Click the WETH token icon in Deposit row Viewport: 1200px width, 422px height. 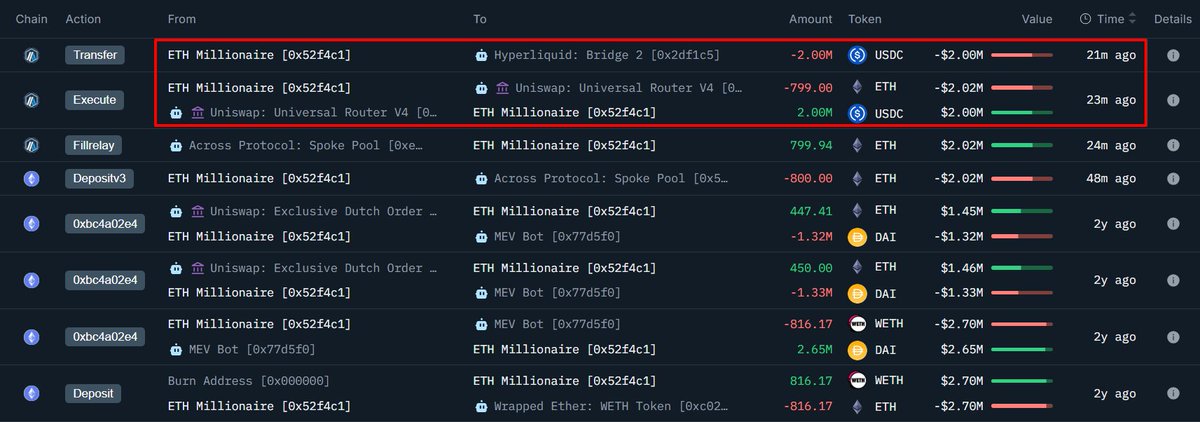856,380
